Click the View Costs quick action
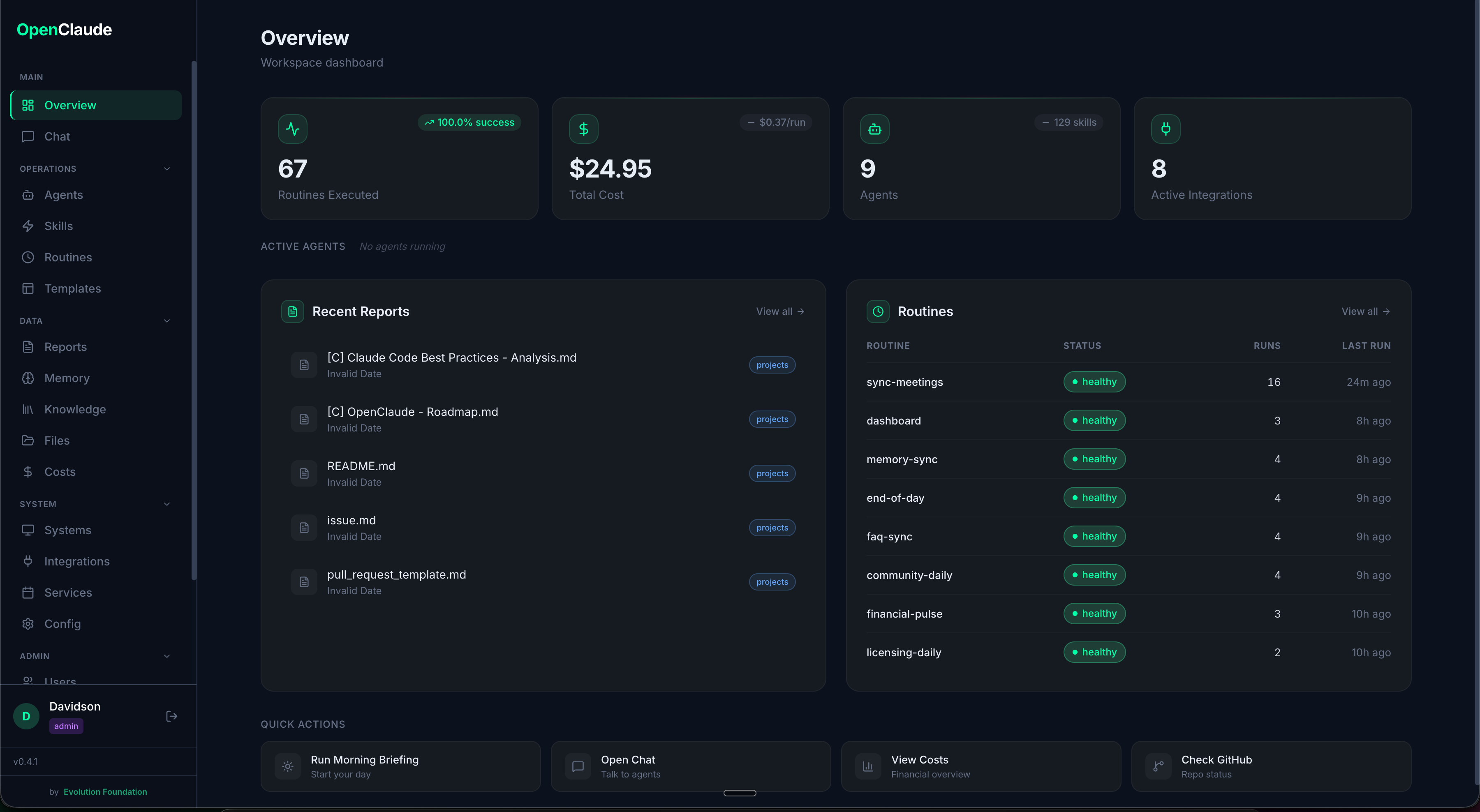Screen dimensions: 1480x812 pos(981,766)
